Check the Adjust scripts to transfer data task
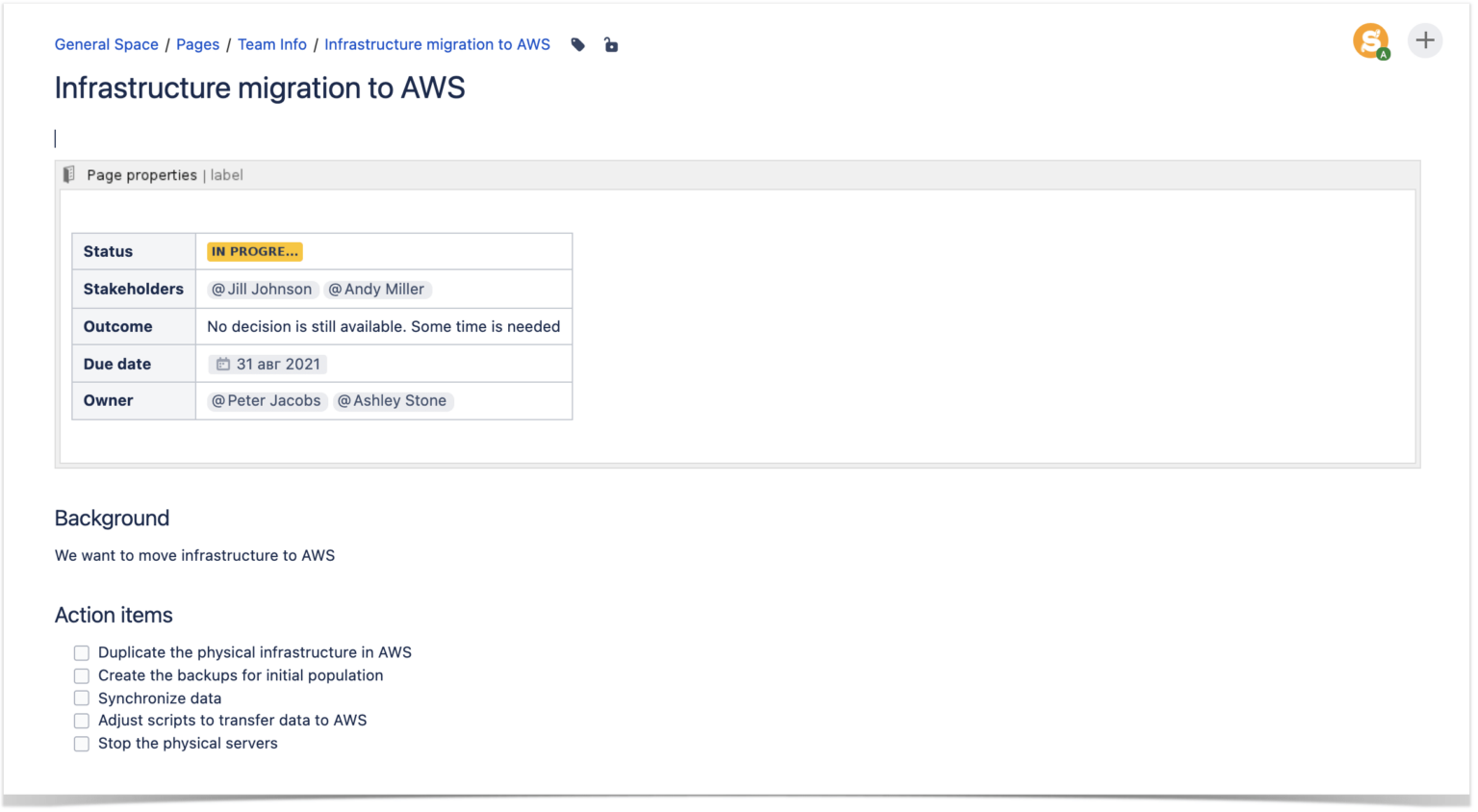The image size is (1478, 812). click(x=82, y=721)
